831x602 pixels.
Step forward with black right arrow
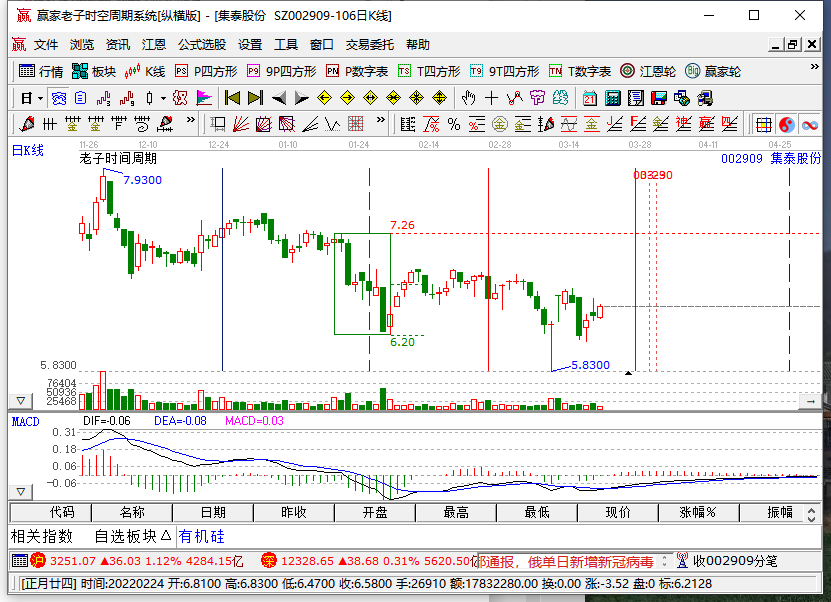[x=302, y=98]
